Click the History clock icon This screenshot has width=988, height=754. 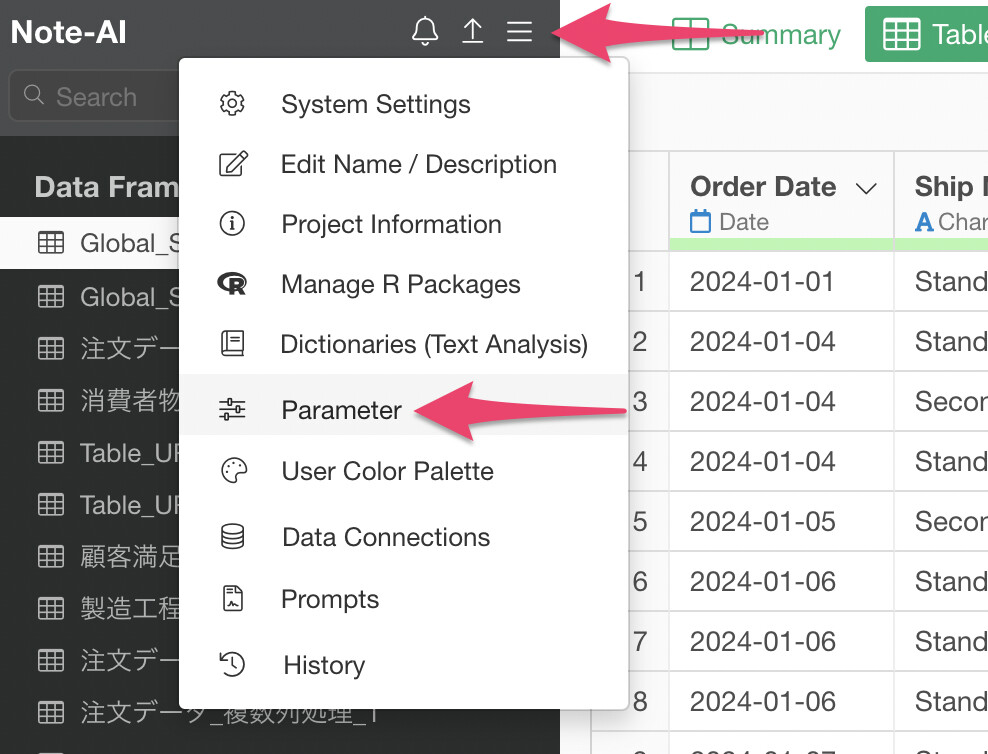232,664
